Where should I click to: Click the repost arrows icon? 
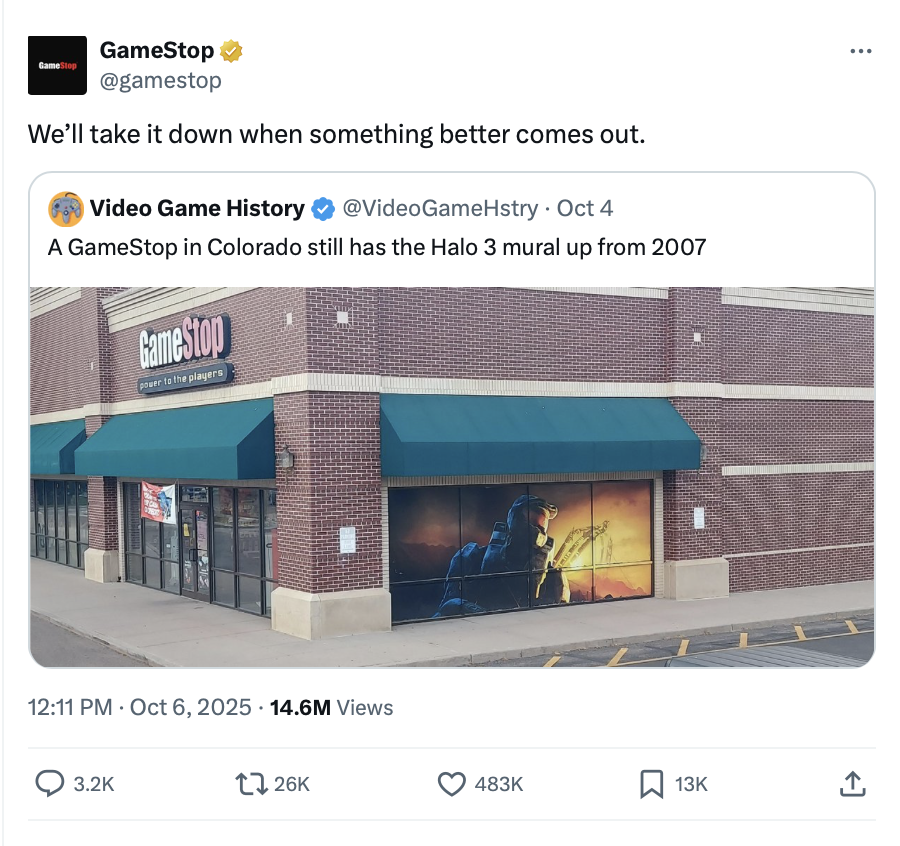tap(251, 783)
